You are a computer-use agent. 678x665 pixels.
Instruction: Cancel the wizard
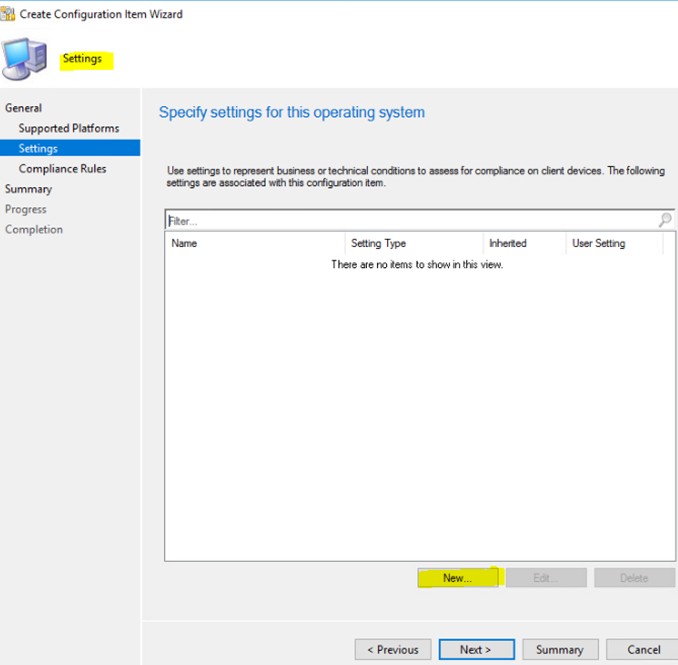[643, 649]
